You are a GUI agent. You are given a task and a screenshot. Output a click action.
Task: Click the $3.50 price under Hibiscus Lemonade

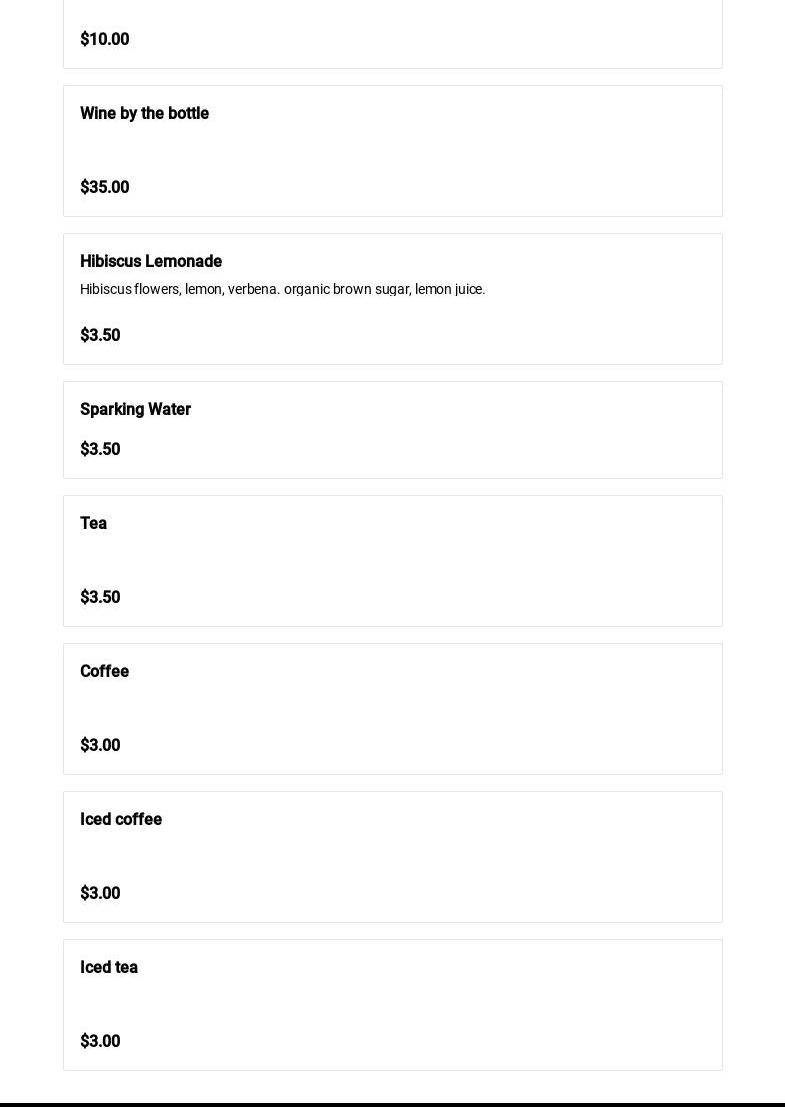click(100, 335)
